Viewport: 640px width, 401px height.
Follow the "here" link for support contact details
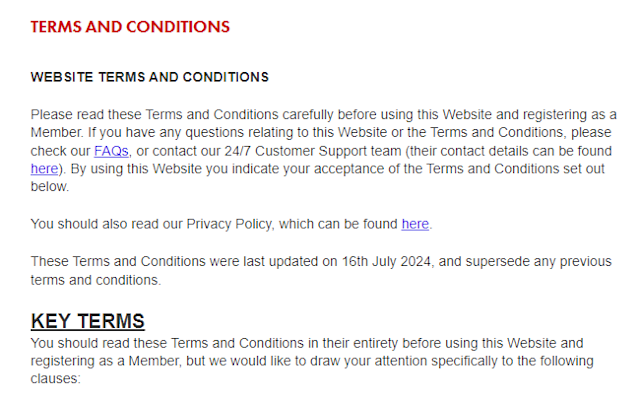click(44, 169)
